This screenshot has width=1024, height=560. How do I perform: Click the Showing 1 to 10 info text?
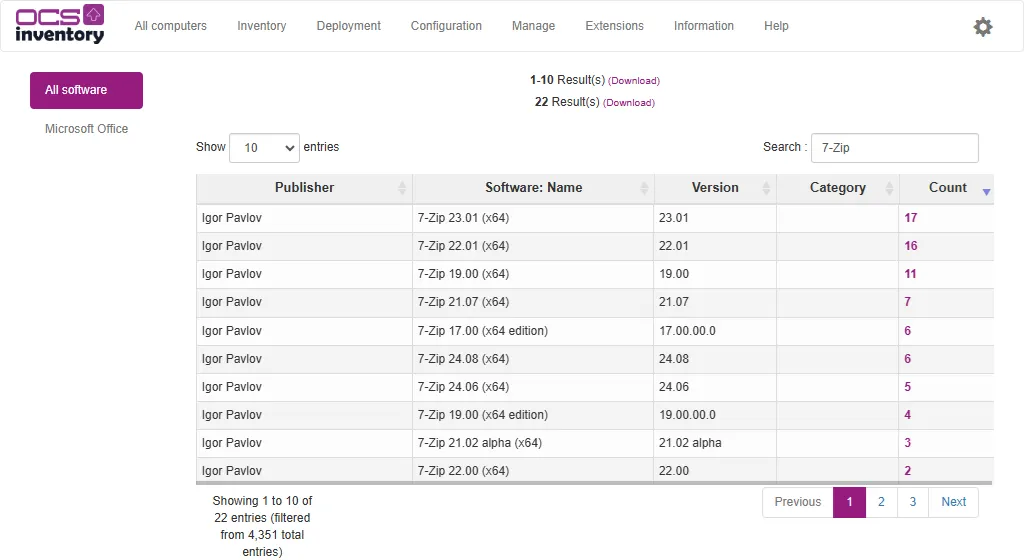click(x=262, y=526)
